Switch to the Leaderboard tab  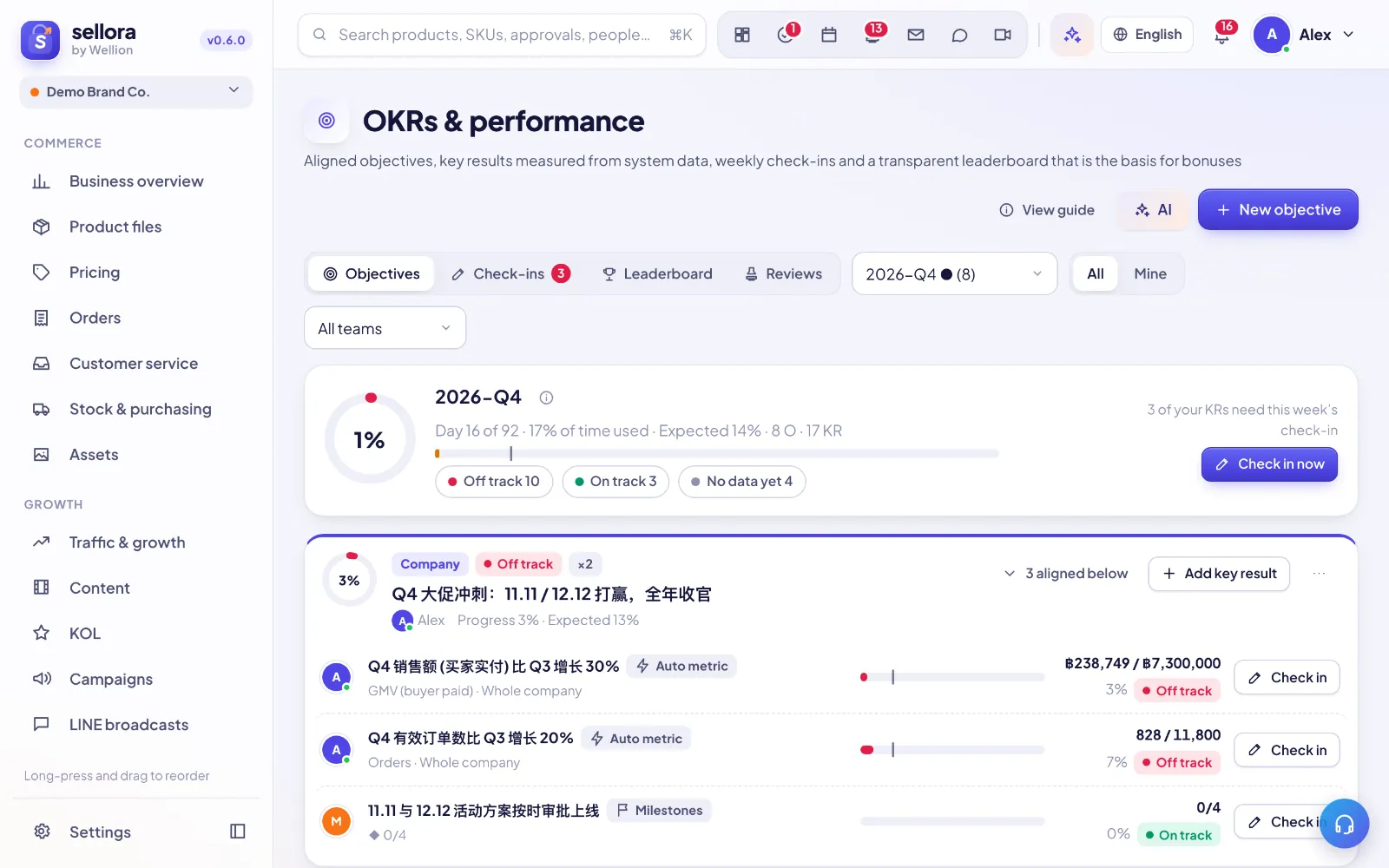click(x=657, y=274)
